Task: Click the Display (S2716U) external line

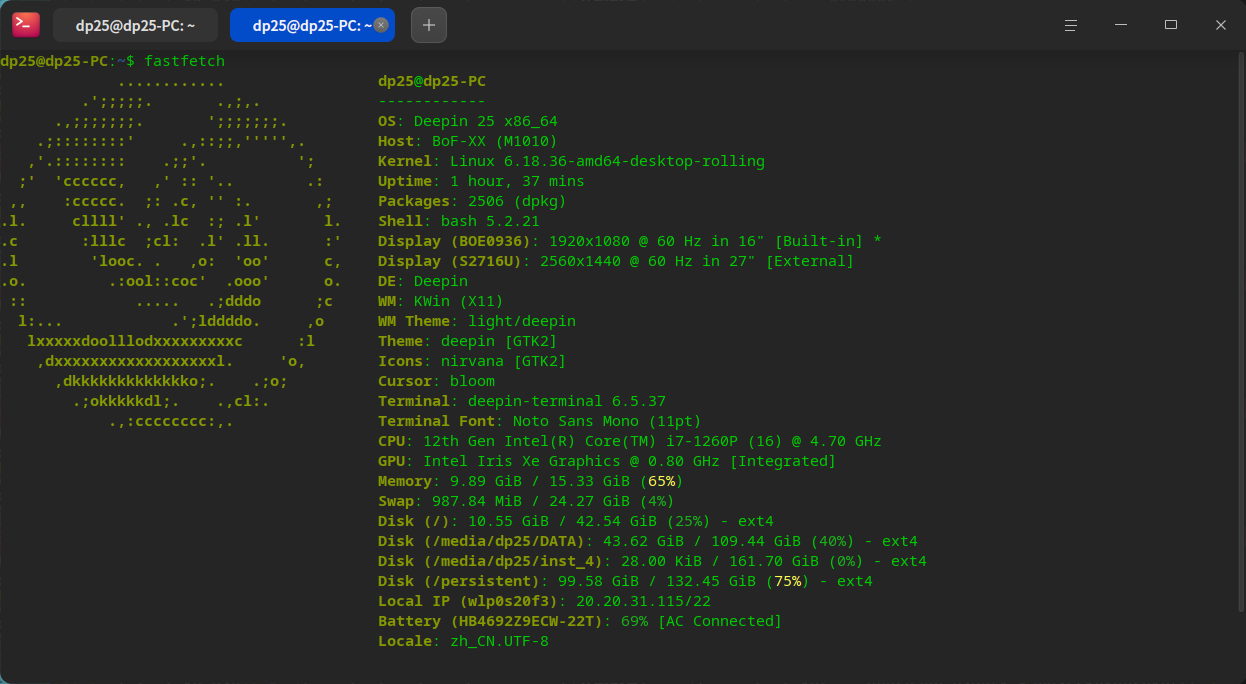Action: point(616,261)
